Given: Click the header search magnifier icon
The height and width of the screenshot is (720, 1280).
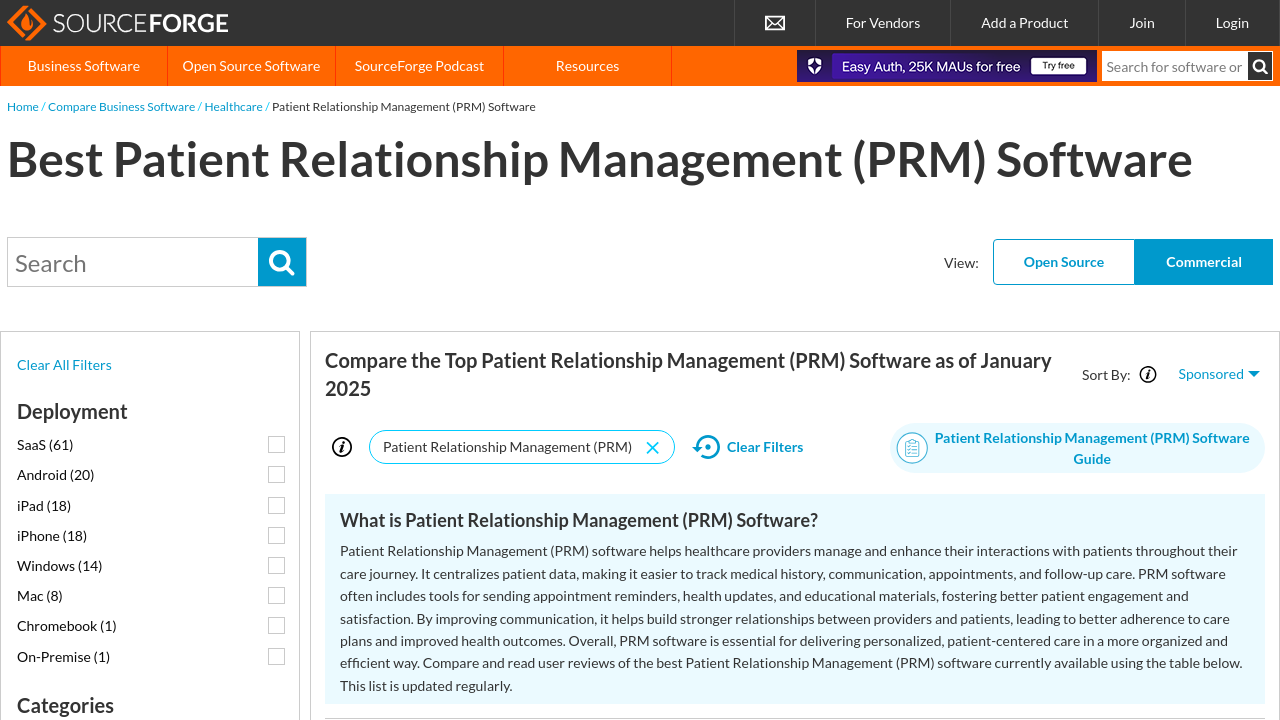Looking at the screenshot, I should click(x=1260, y=67).
